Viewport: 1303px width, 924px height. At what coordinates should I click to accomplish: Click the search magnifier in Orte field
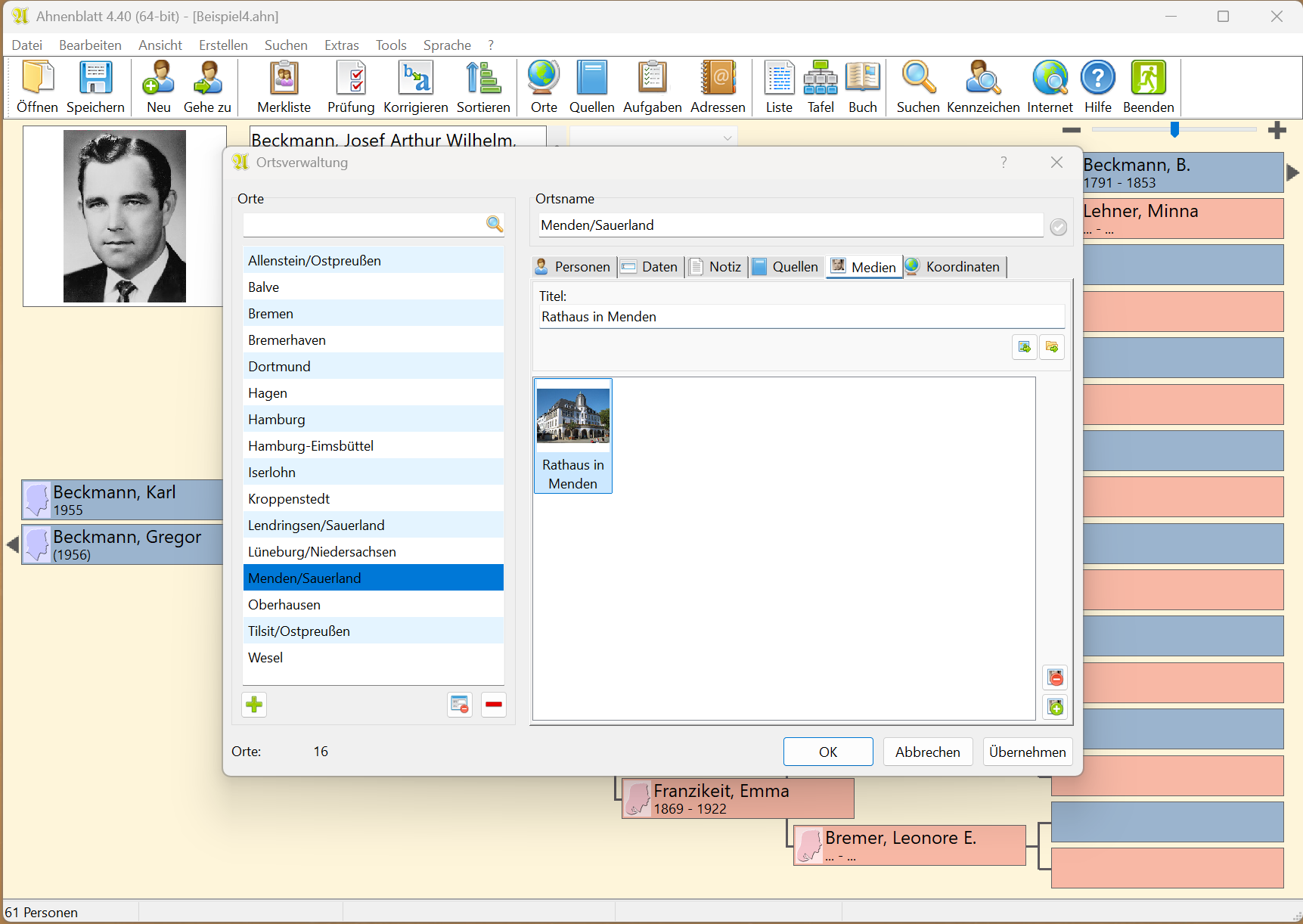pos(494,224)
